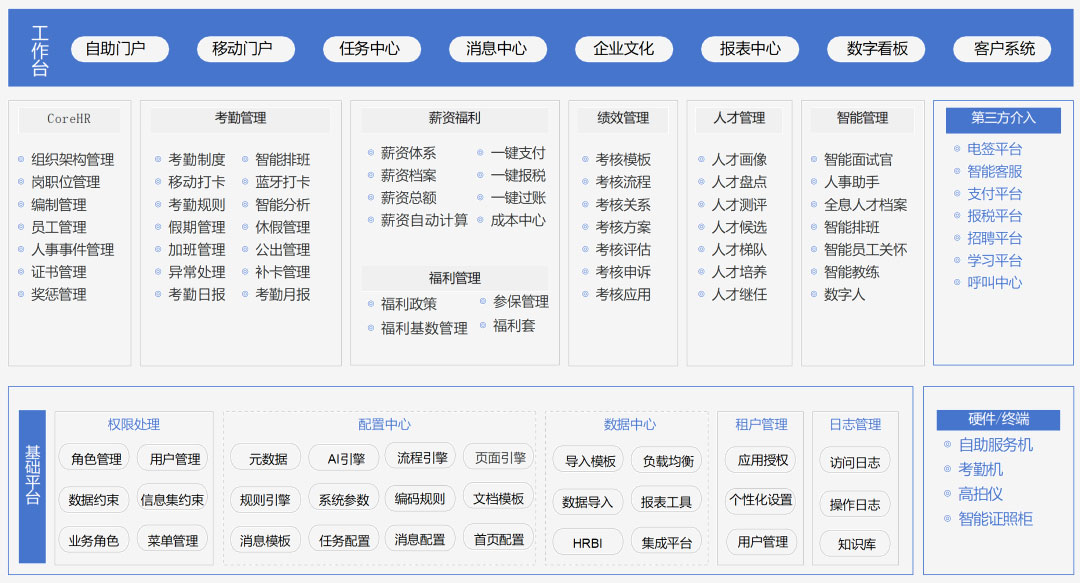Open 操作日志 in 日志管理
This screenshot has height=583, width=1080.
(855, 504)
